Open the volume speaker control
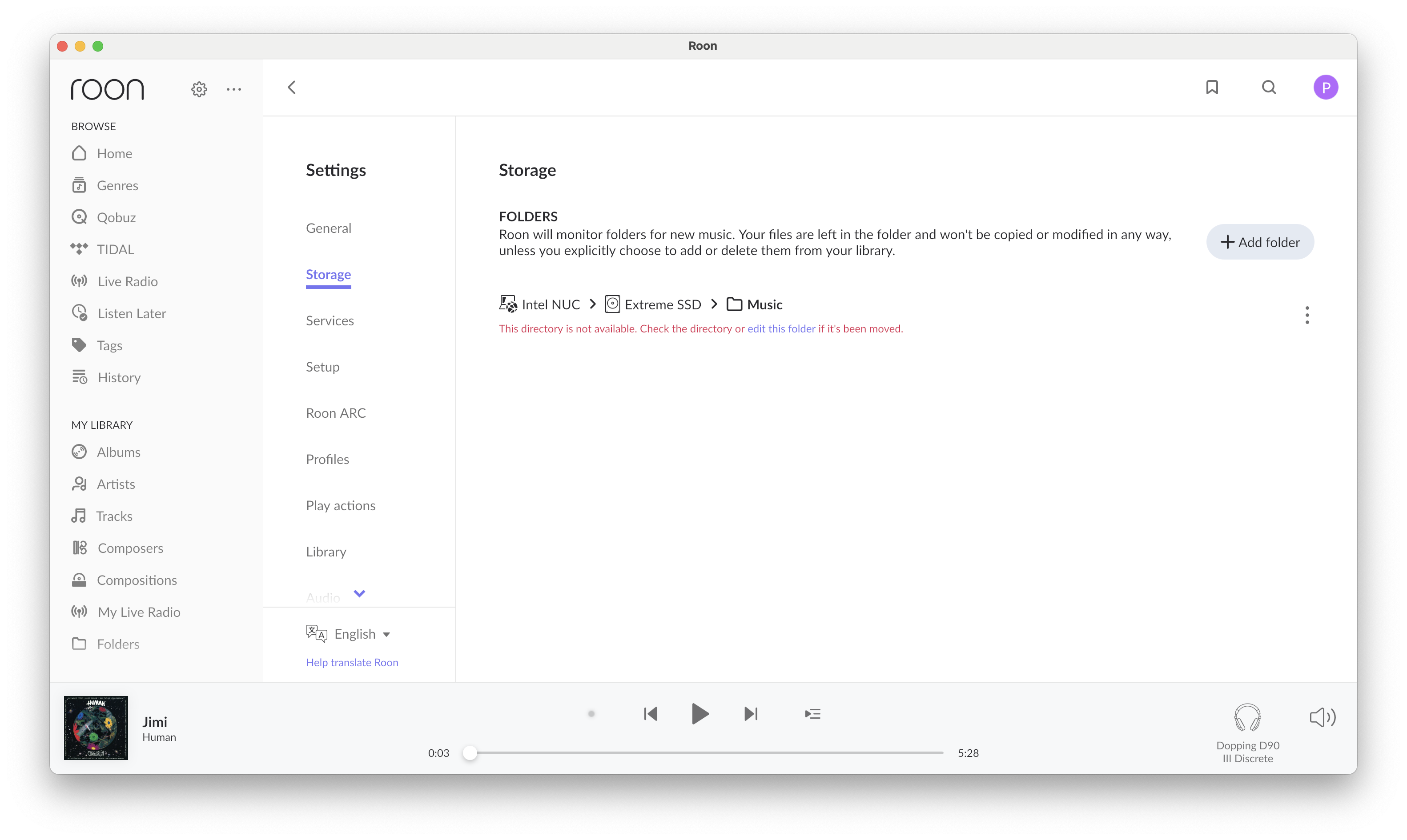This screenshot has width=1407, height=840. click(x=1322, y=717)
